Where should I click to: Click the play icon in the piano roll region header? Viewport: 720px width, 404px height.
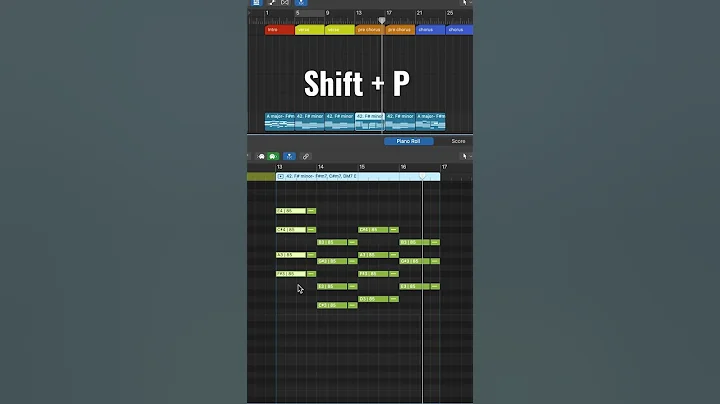(281, 176)
